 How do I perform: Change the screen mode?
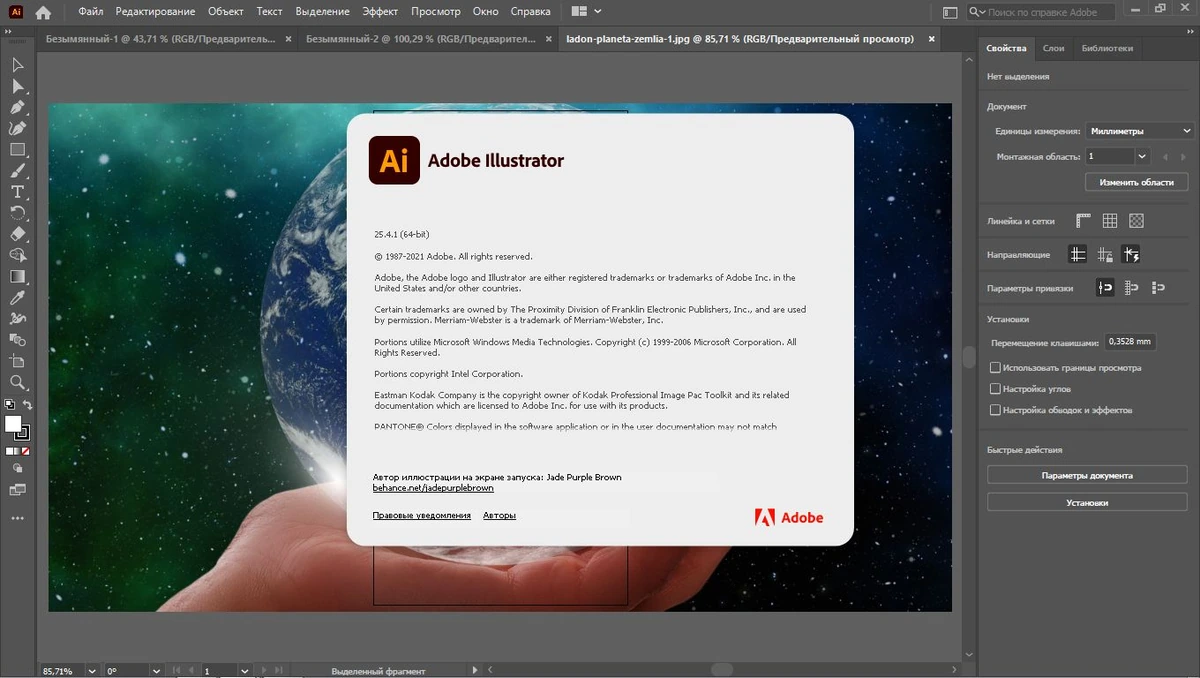point(17,489)
